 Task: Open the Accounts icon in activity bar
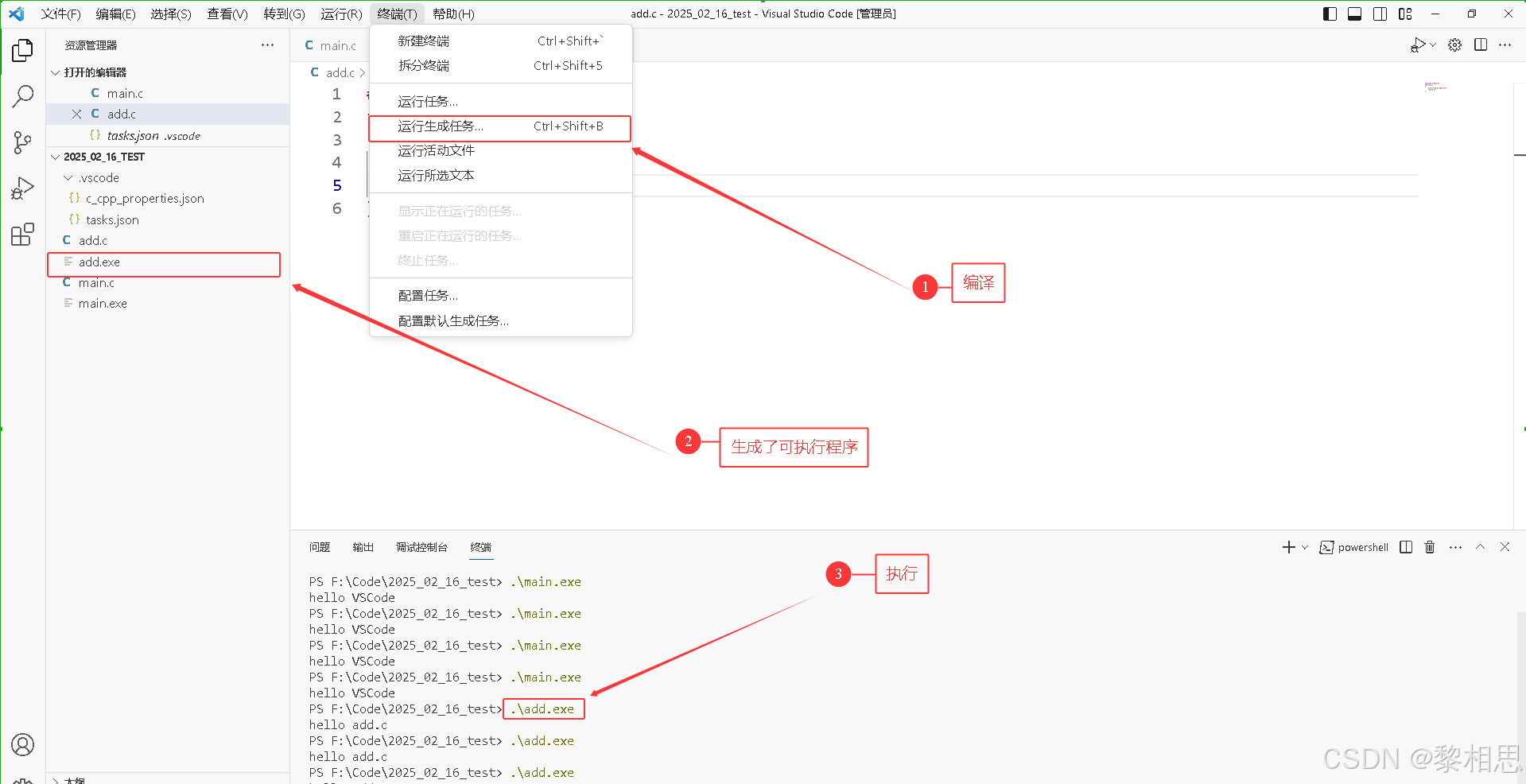(22, 745)
